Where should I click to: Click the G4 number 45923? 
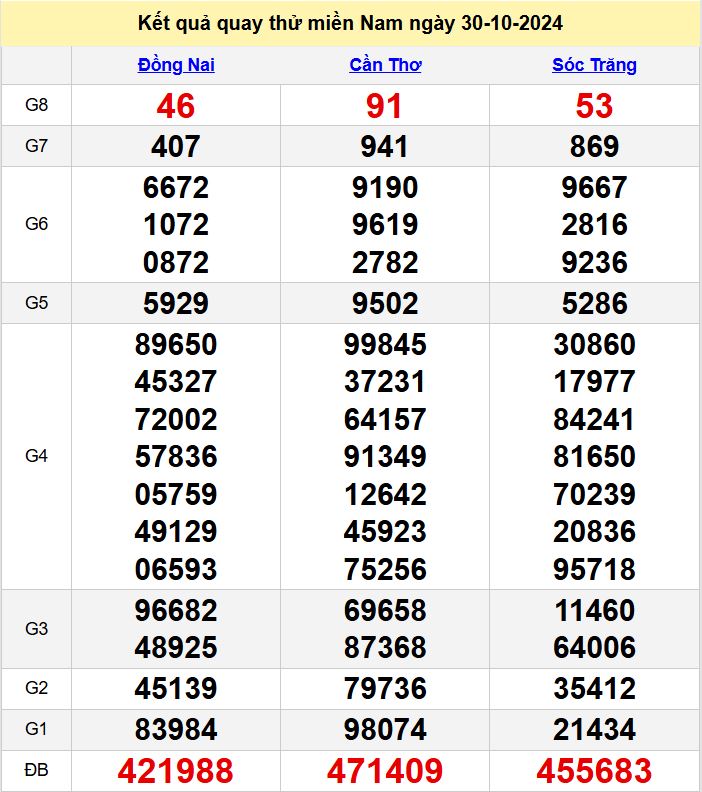(385, 532)
